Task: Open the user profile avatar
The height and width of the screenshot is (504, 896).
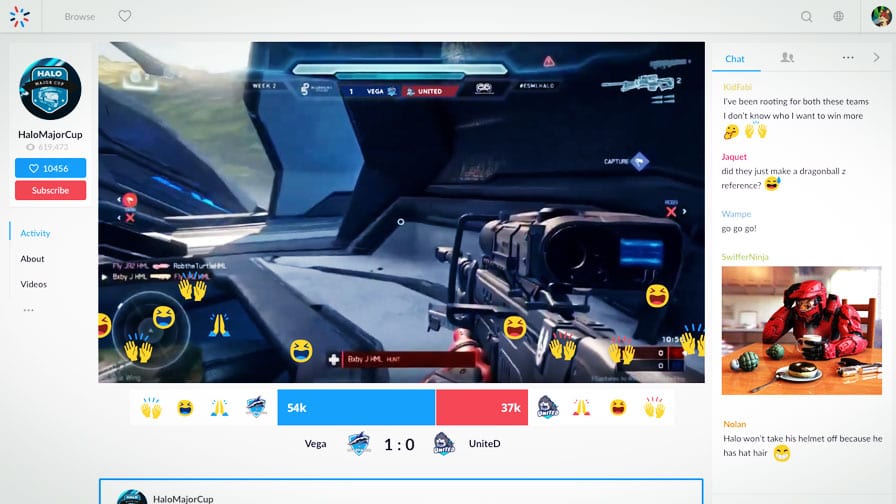Action: point(881,16)
